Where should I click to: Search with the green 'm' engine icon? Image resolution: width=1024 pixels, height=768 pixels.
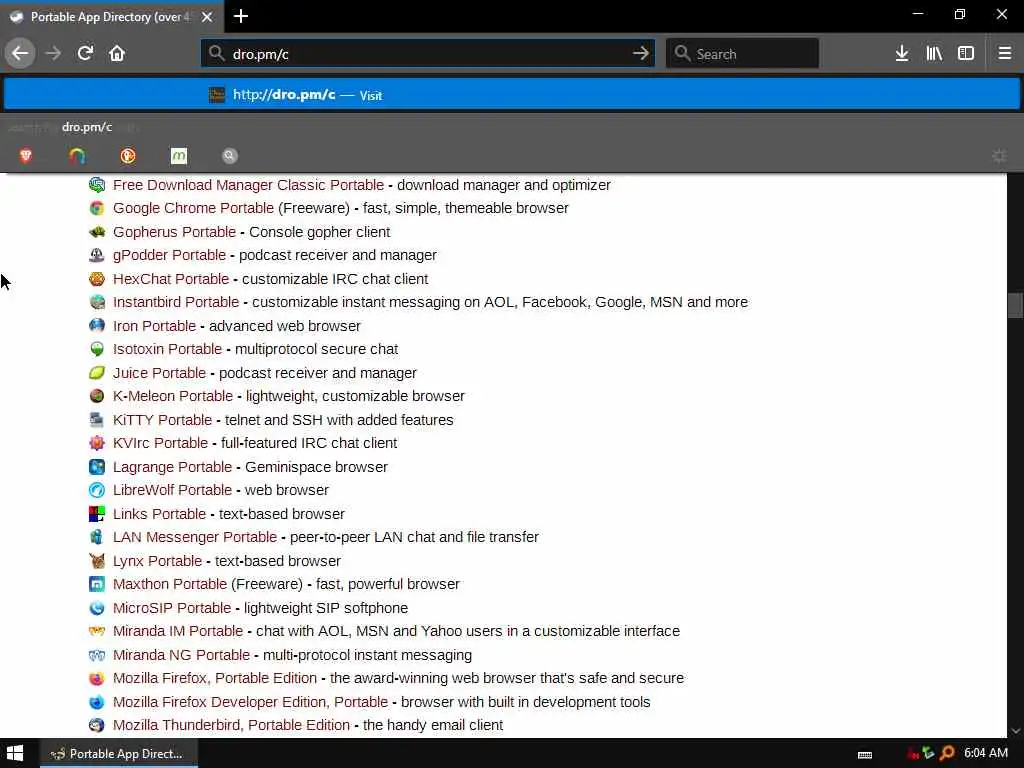pos(179,155)
